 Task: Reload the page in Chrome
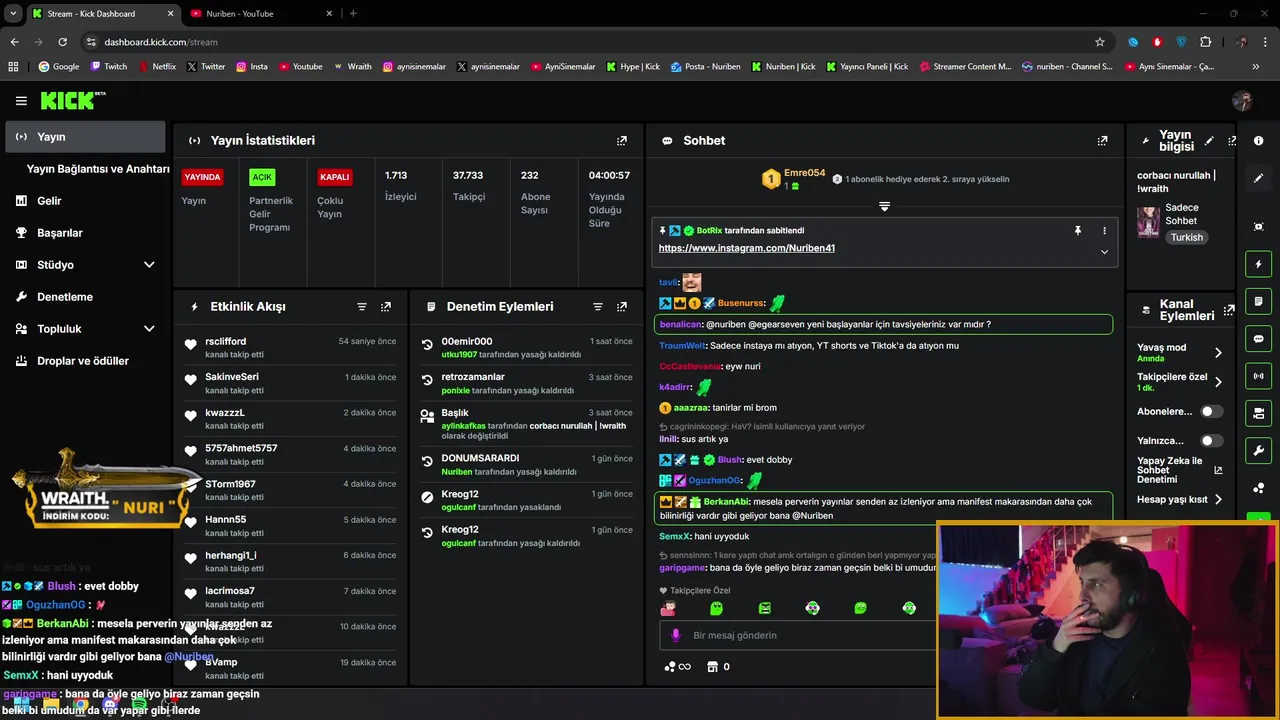click(62, 42)
